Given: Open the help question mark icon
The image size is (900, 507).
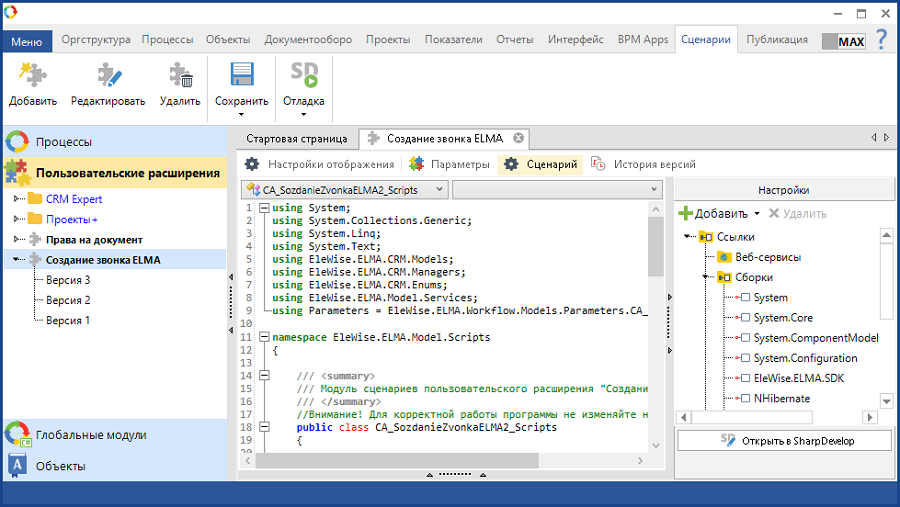Looking at the screenshot, I should (x=881, y=40).
